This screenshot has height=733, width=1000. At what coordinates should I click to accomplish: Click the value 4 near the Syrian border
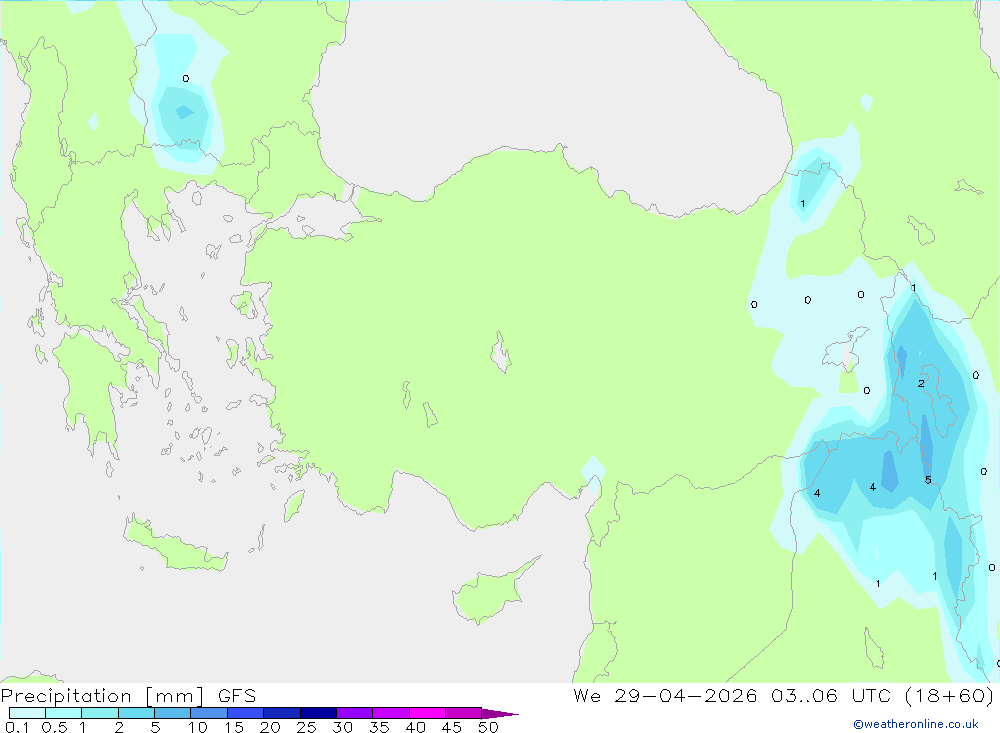click(817, 493)
